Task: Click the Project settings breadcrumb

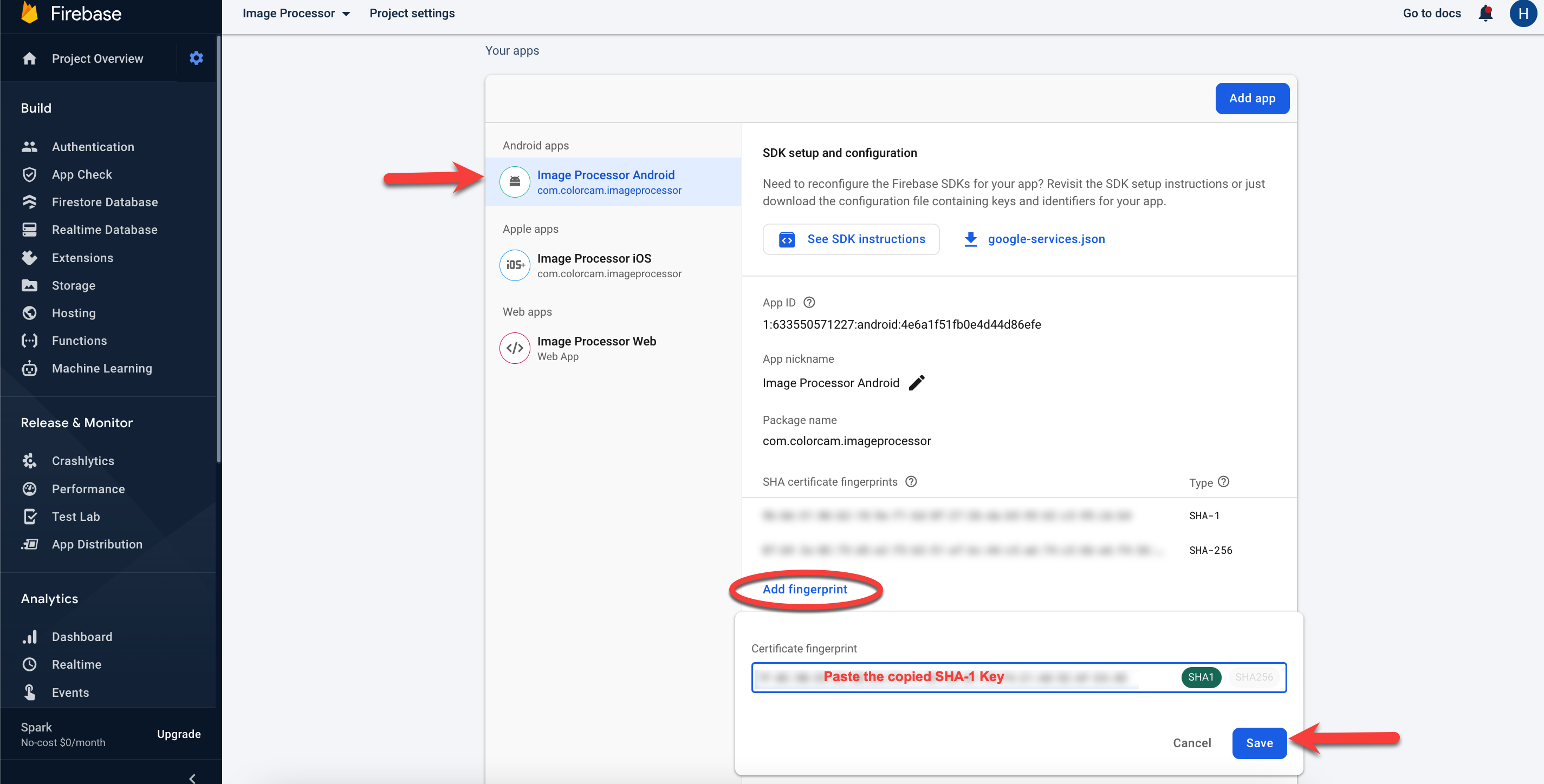Action: 412,13
